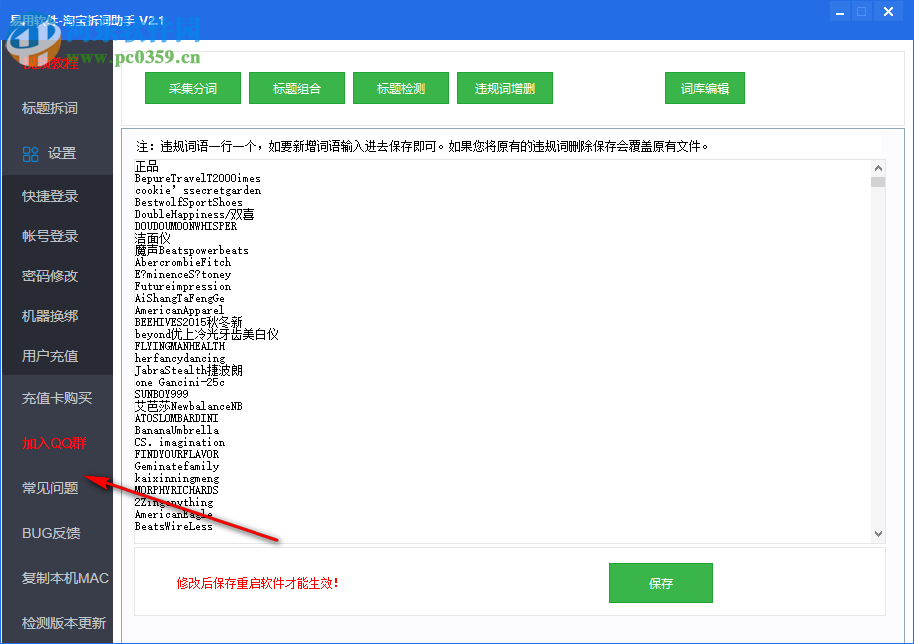This screenshot has width=914, height=644.
Task: Click the 标题检测 green button
Action: [401, 89]
